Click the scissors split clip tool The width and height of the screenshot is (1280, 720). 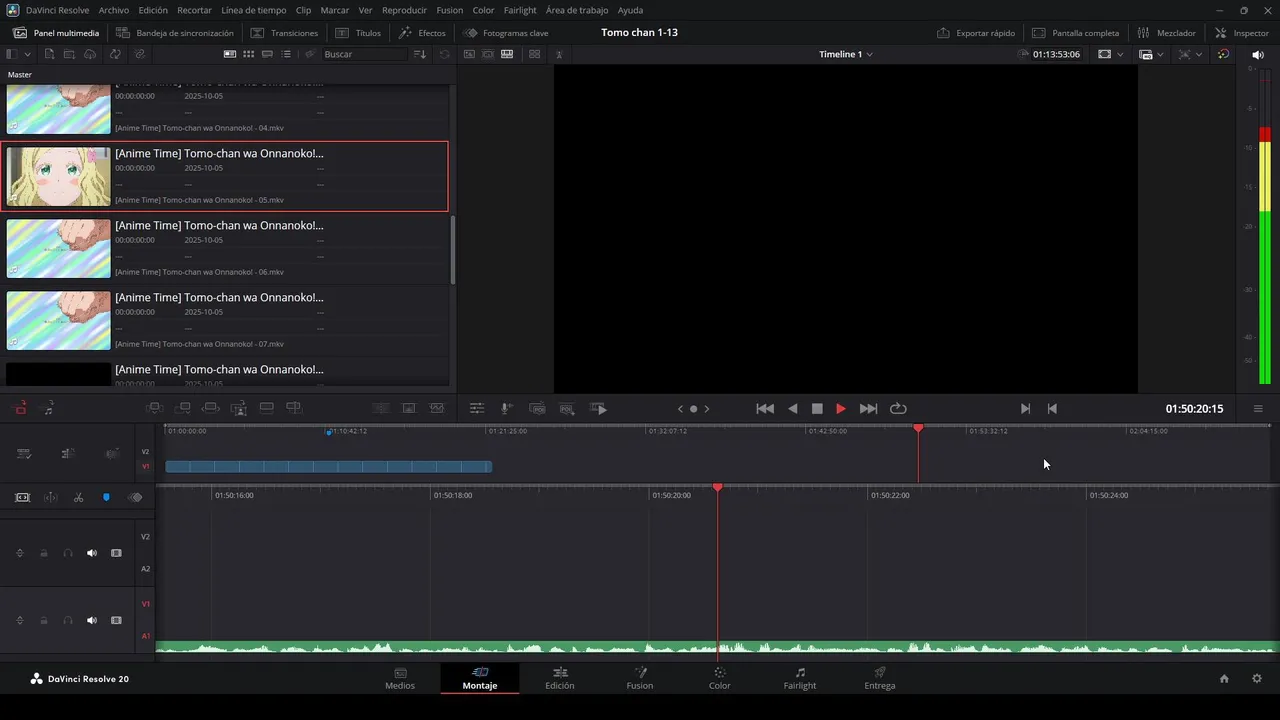78,497
